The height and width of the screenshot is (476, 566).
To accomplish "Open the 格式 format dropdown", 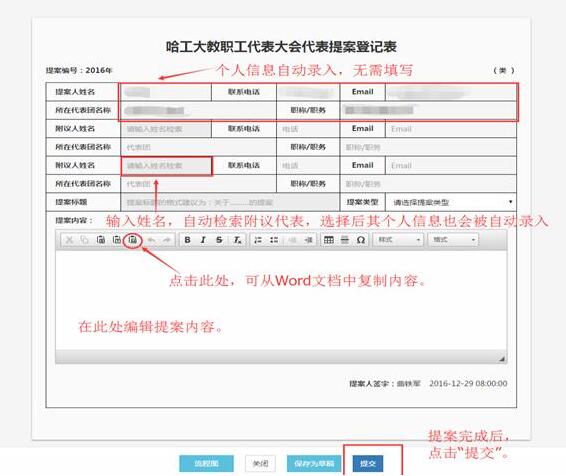I will point(453,240).
